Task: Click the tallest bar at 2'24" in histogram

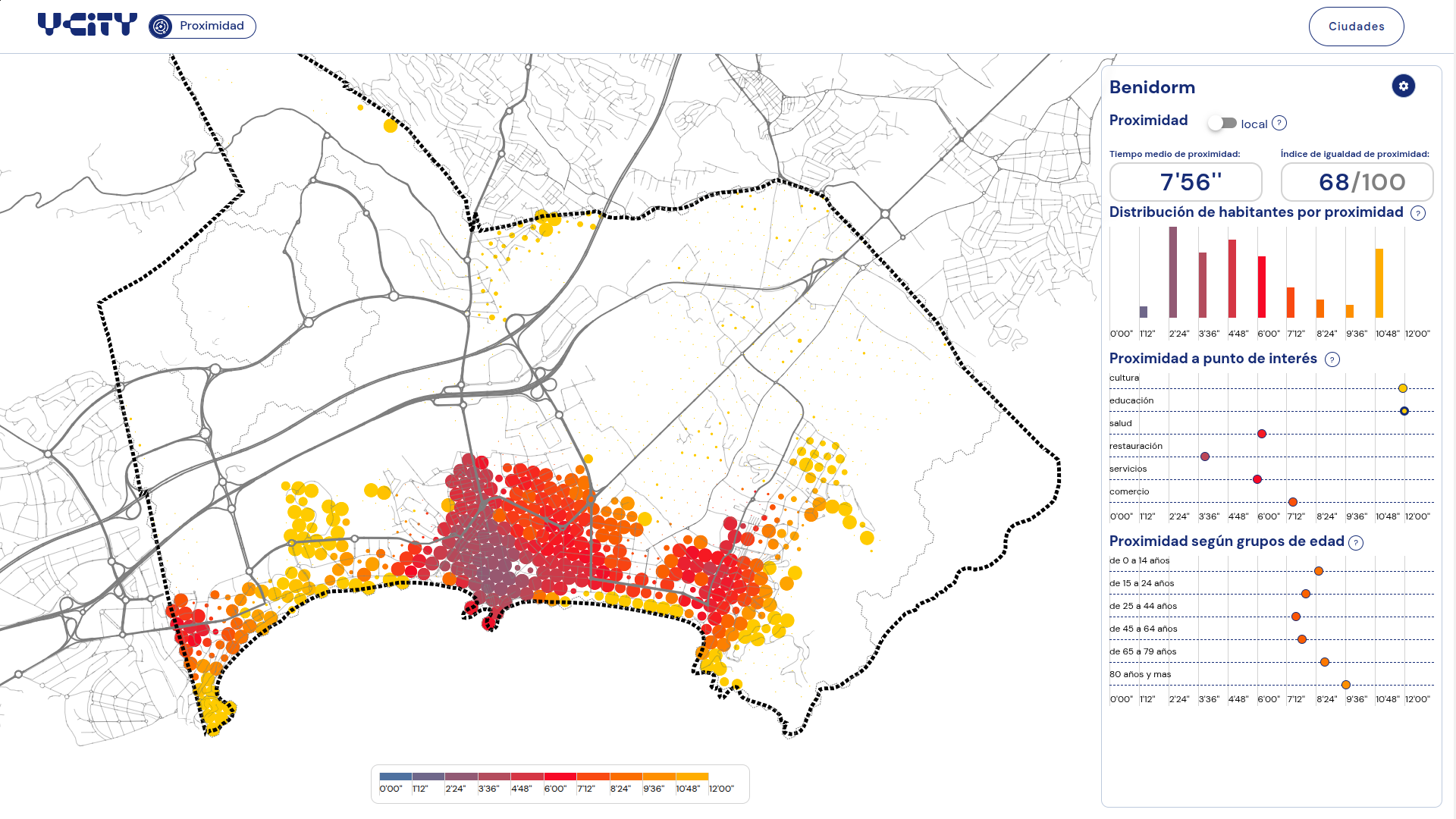Action: [1172, 272]
